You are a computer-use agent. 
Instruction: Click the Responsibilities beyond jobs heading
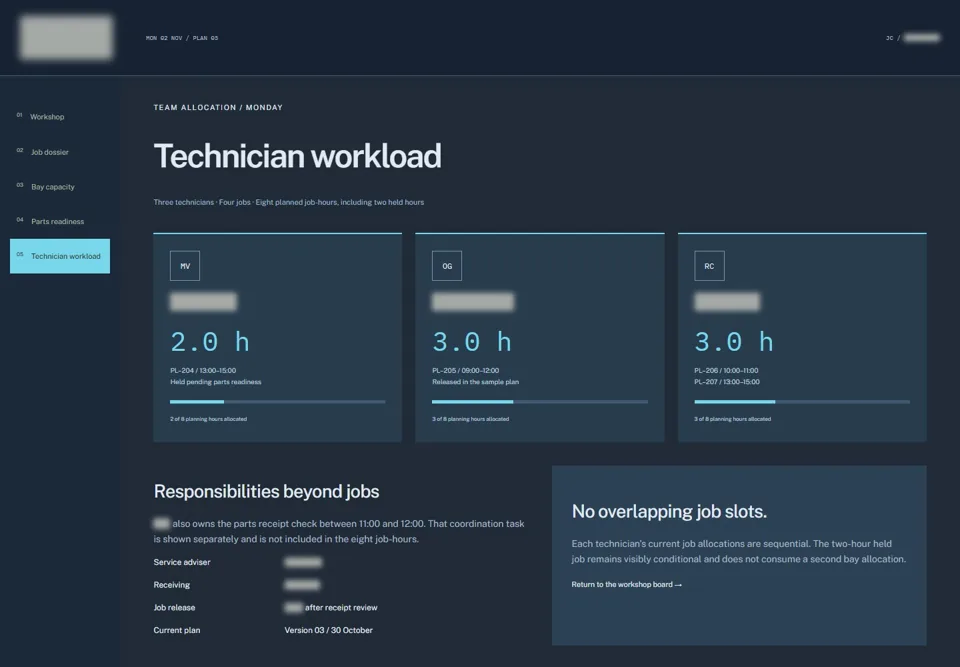[x=266, y=491]
